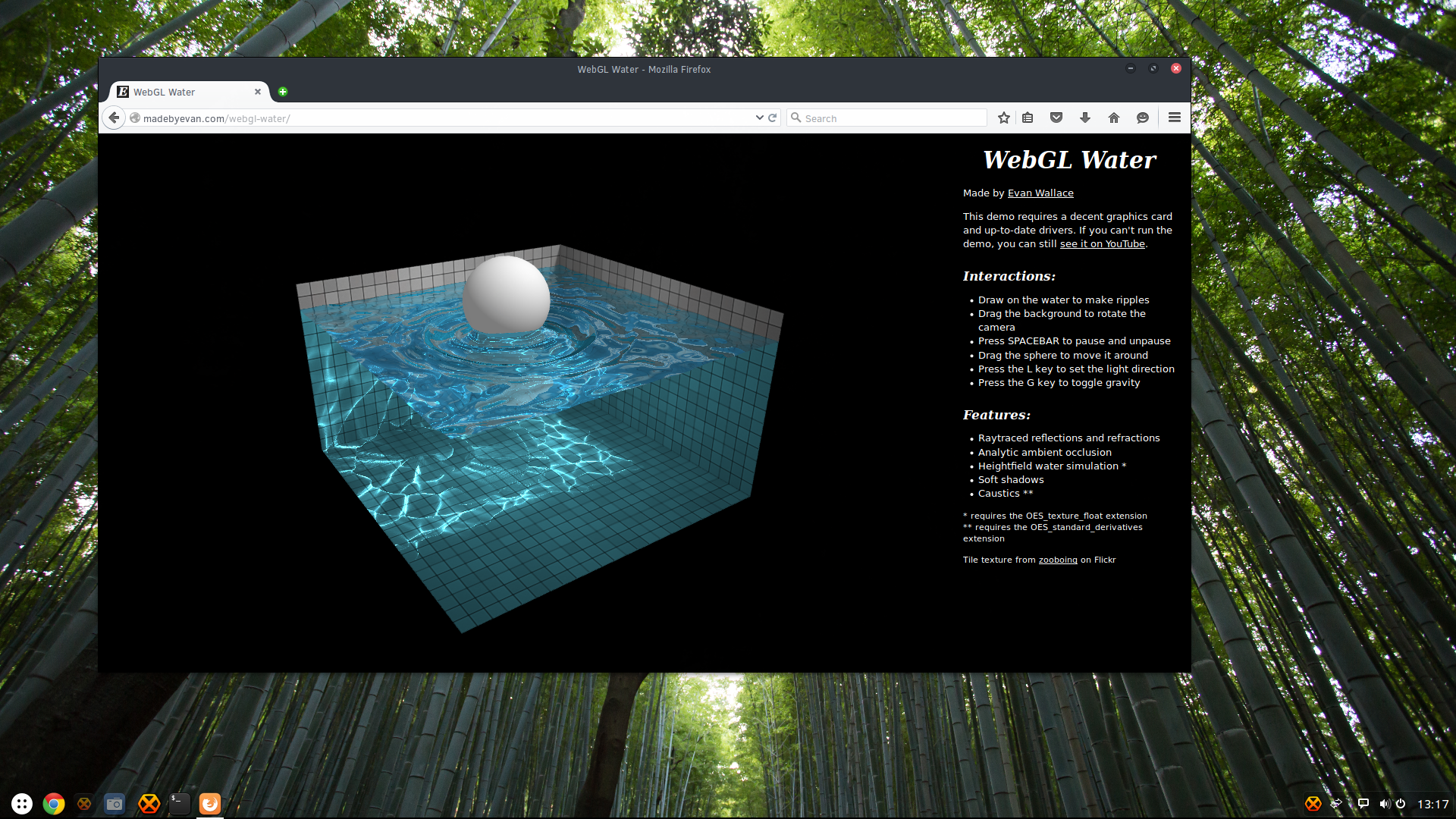Open the camera screenshot app in taskbar

115,804
